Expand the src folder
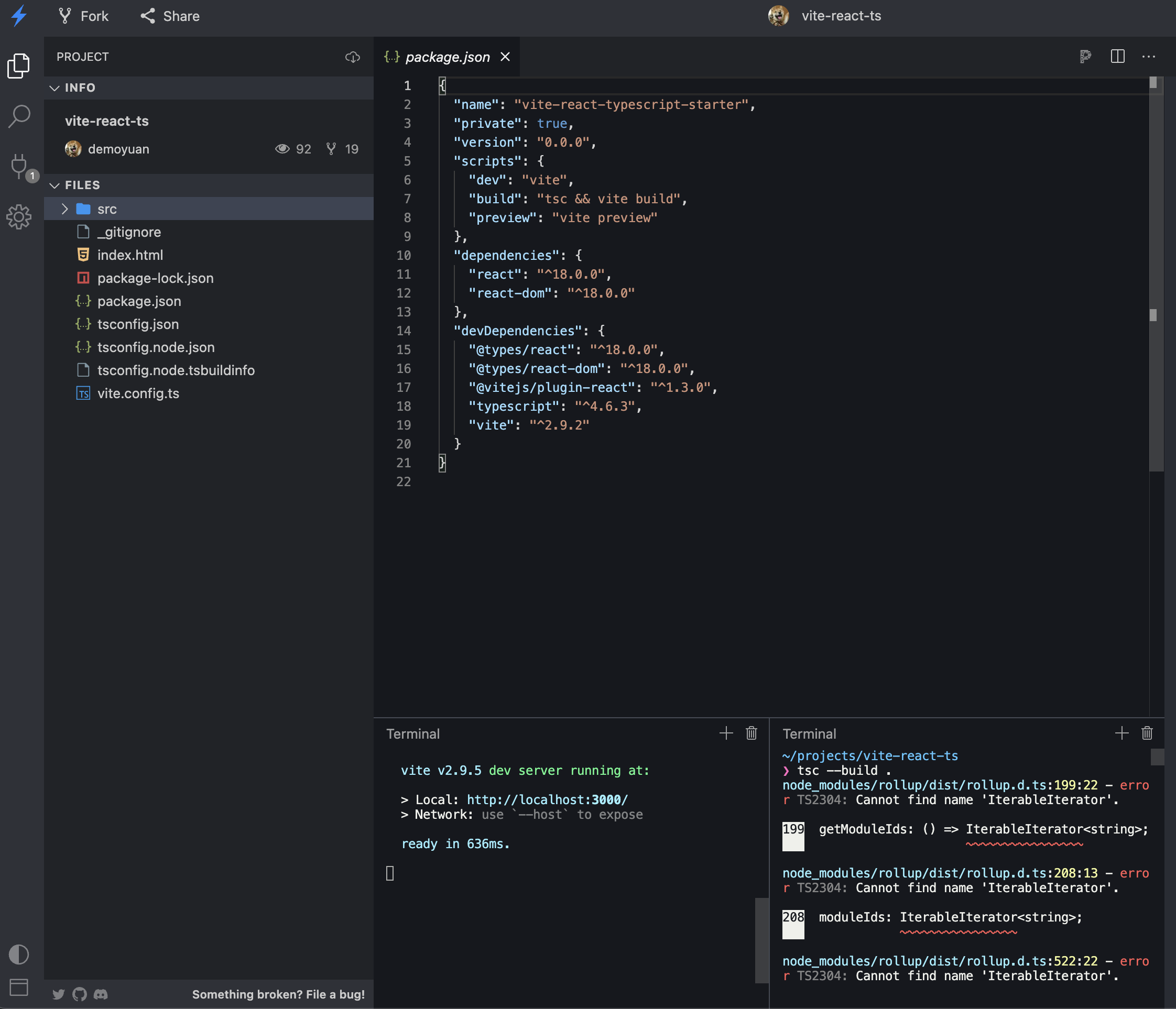 (64, 209)
